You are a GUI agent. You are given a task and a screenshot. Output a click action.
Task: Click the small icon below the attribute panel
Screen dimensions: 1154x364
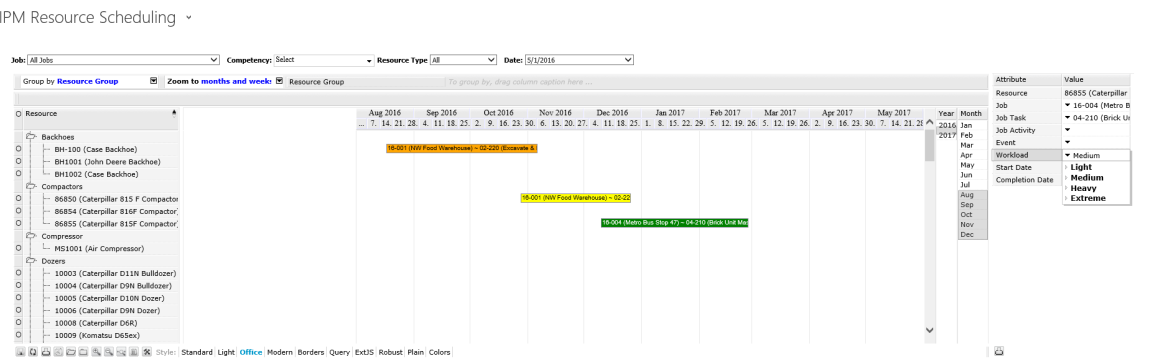(999, 352)
